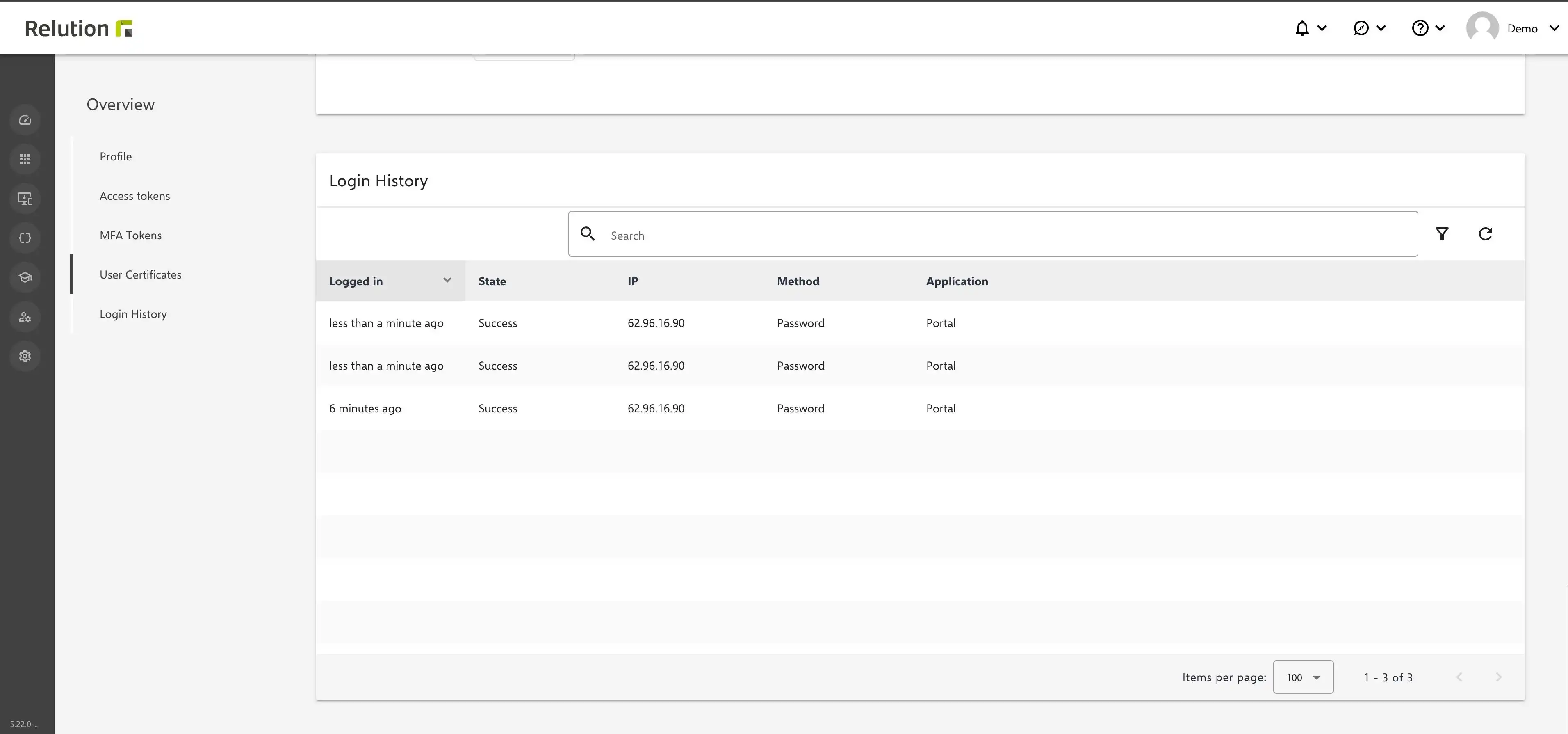
Task: Sort by Logged in column header
Action: pos(356,281)
